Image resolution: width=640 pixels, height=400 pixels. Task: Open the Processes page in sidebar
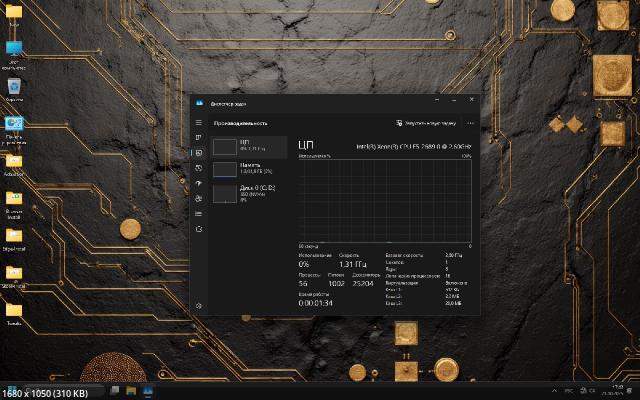coord(199,136)
